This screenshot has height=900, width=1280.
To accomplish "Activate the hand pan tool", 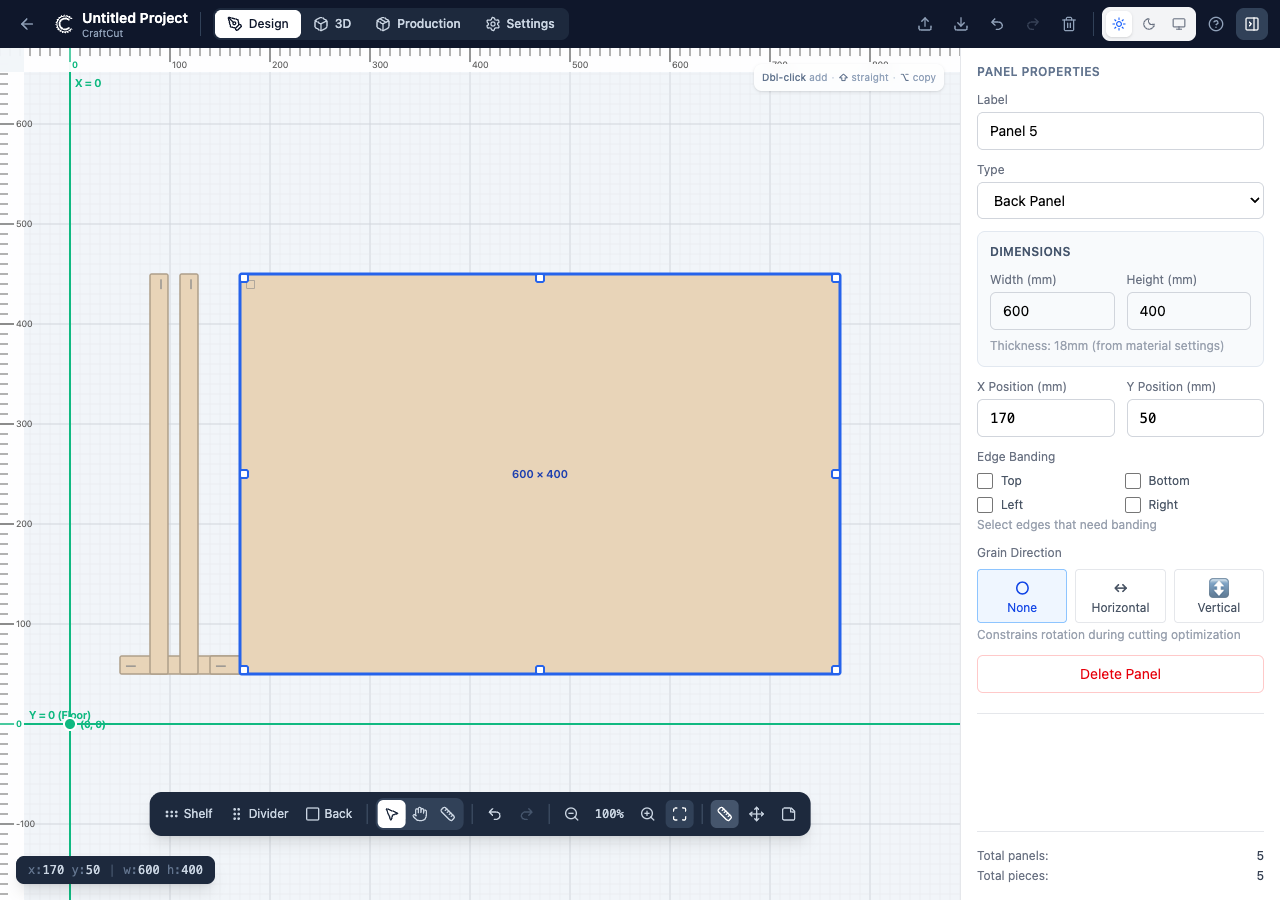I will click(419, 813).
